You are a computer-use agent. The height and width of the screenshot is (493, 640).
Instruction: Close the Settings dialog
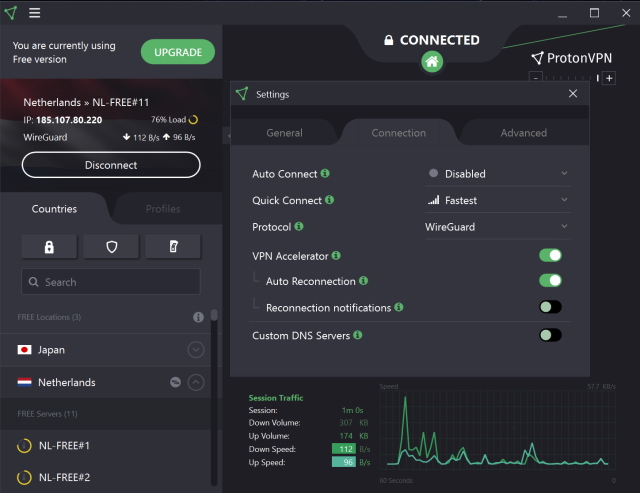573,93
